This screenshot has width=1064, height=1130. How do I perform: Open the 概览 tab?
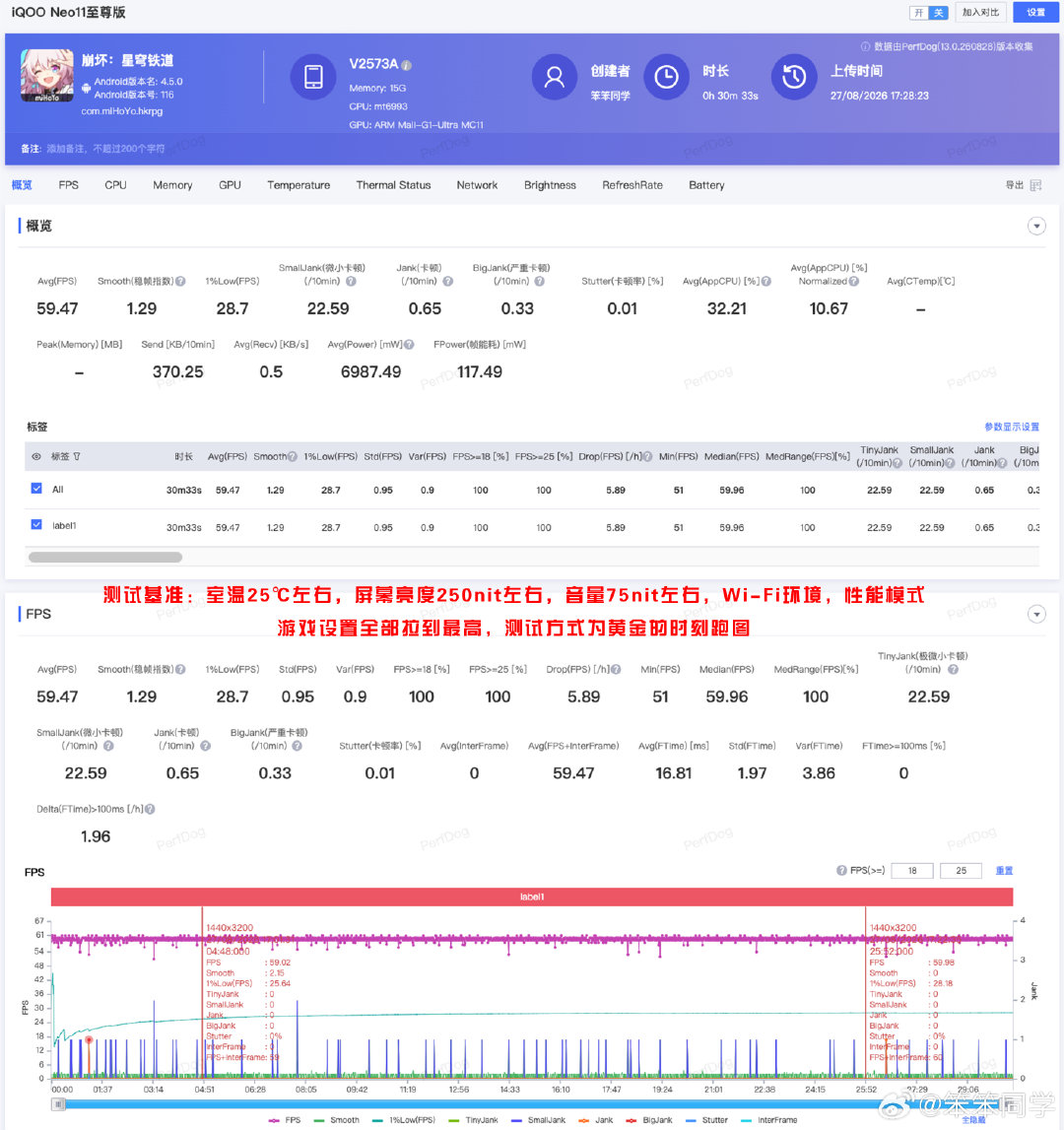pyautogui.click(x=22, y=185)
